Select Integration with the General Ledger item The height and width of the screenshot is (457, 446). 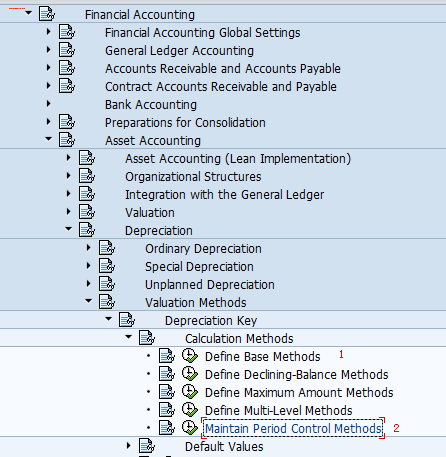point(224,195)
